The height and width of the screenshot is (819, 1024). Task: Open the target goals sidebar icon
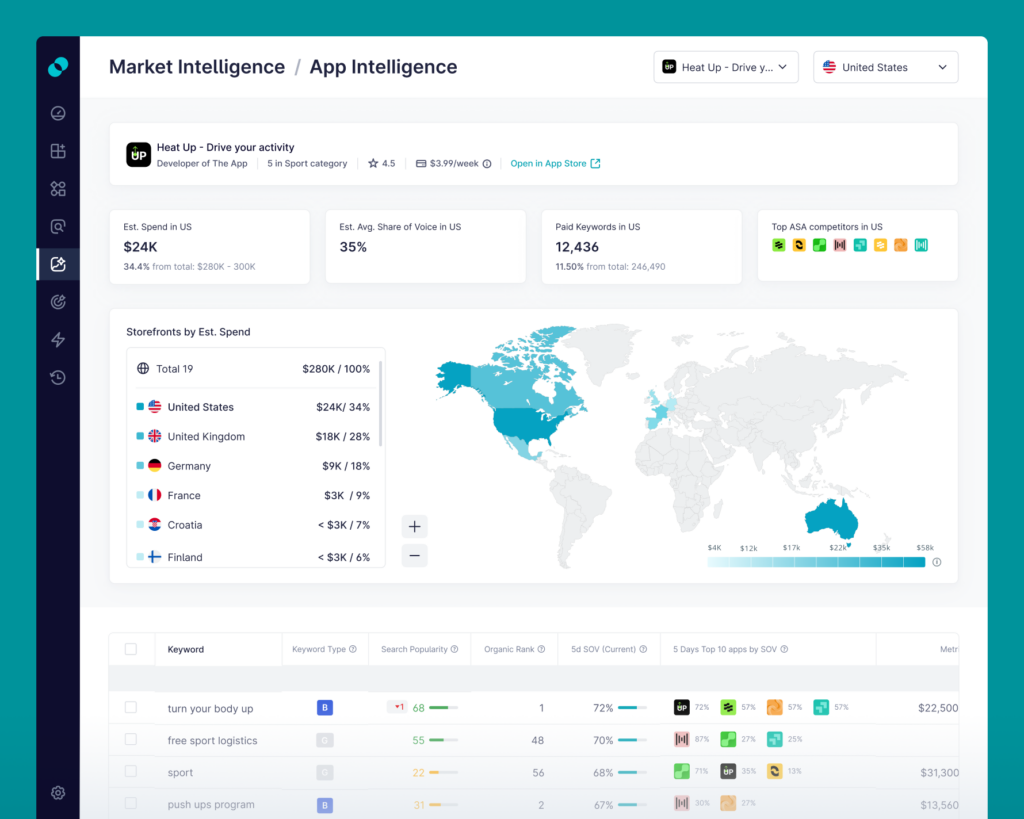point(58,301)
